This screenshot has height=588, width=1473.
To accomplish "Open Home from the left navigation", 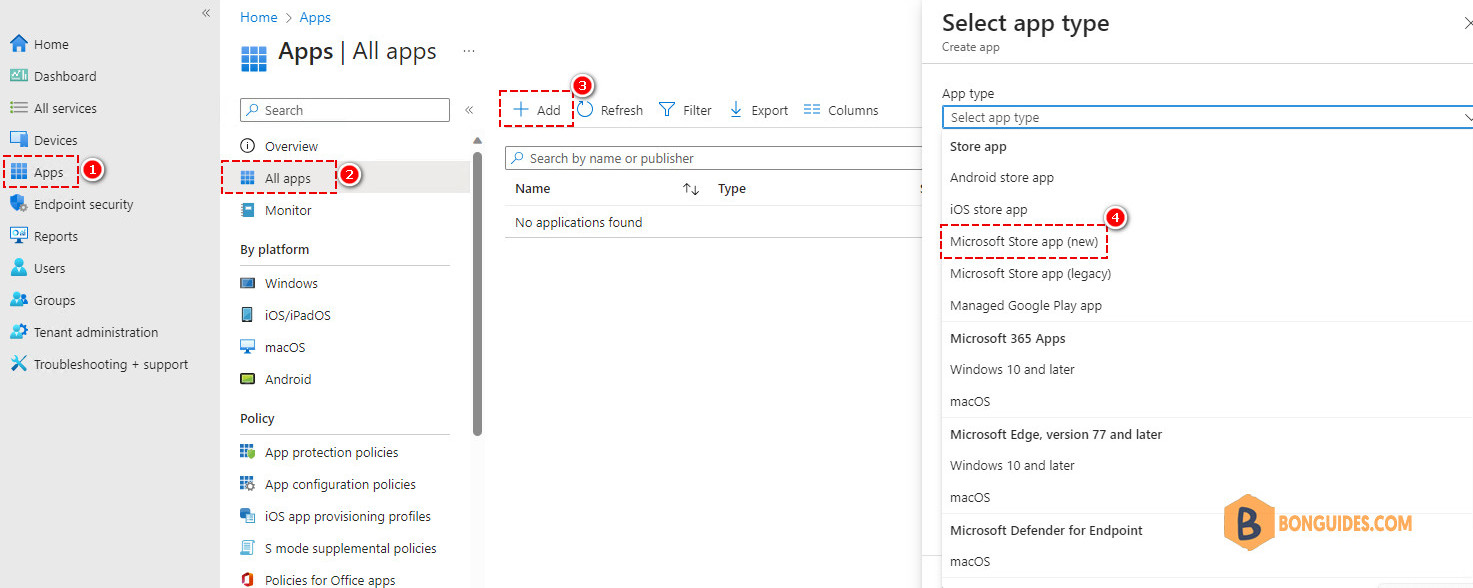I will (x=39, y=44).
